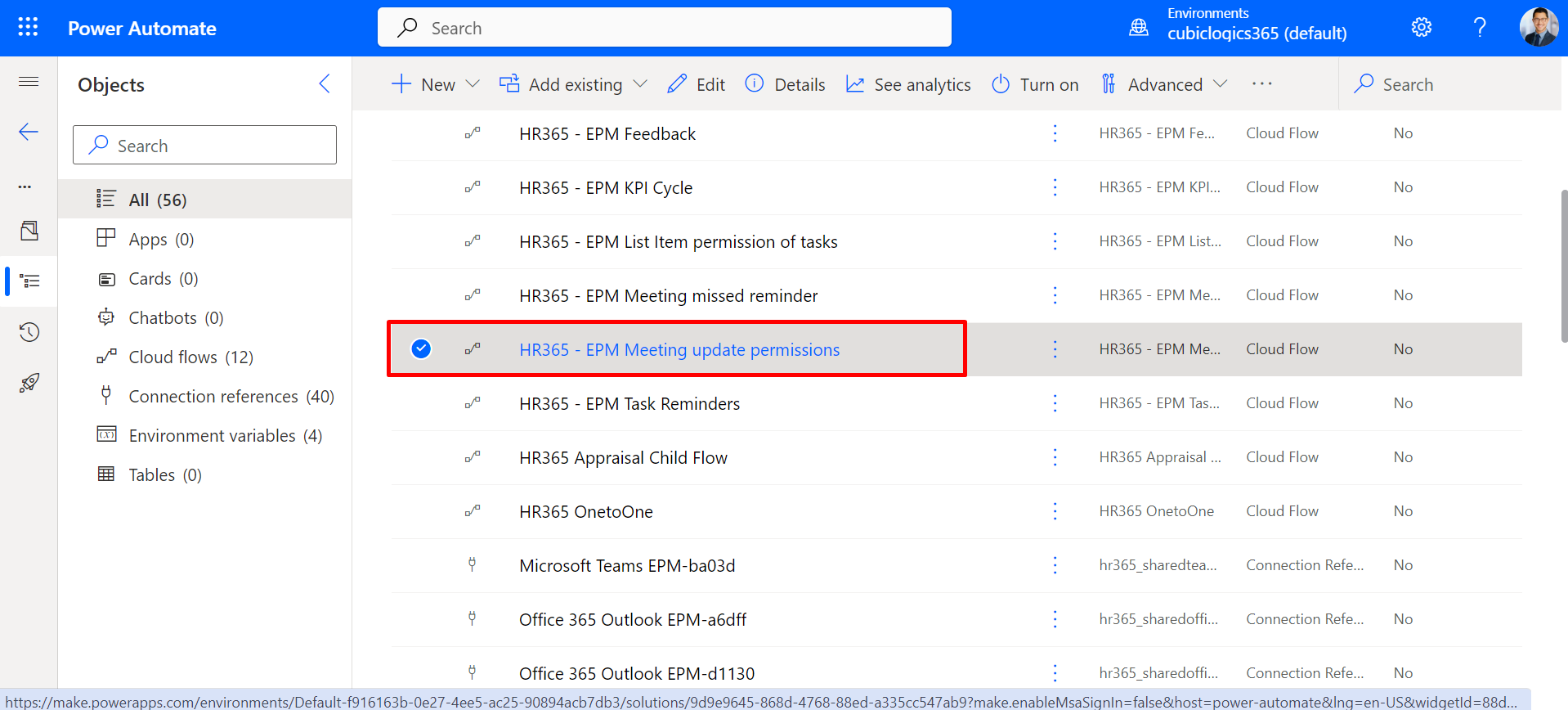This screenshot has width=1568, height=710.
Task: Open the Overview page icon in left rail
Action: click(29, 231)
